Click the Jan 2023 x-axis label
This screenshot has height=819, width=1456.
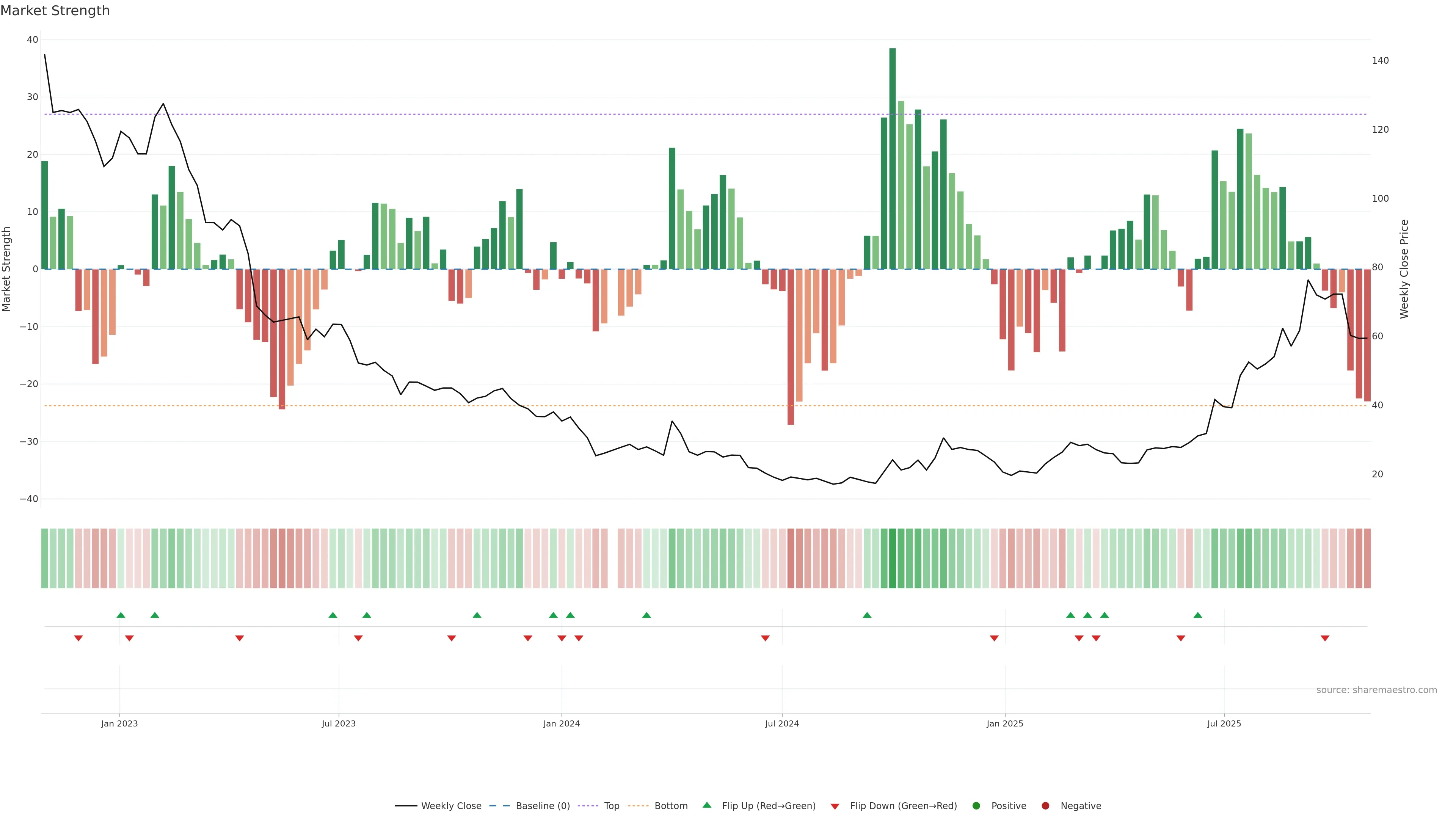pos(119,723)
